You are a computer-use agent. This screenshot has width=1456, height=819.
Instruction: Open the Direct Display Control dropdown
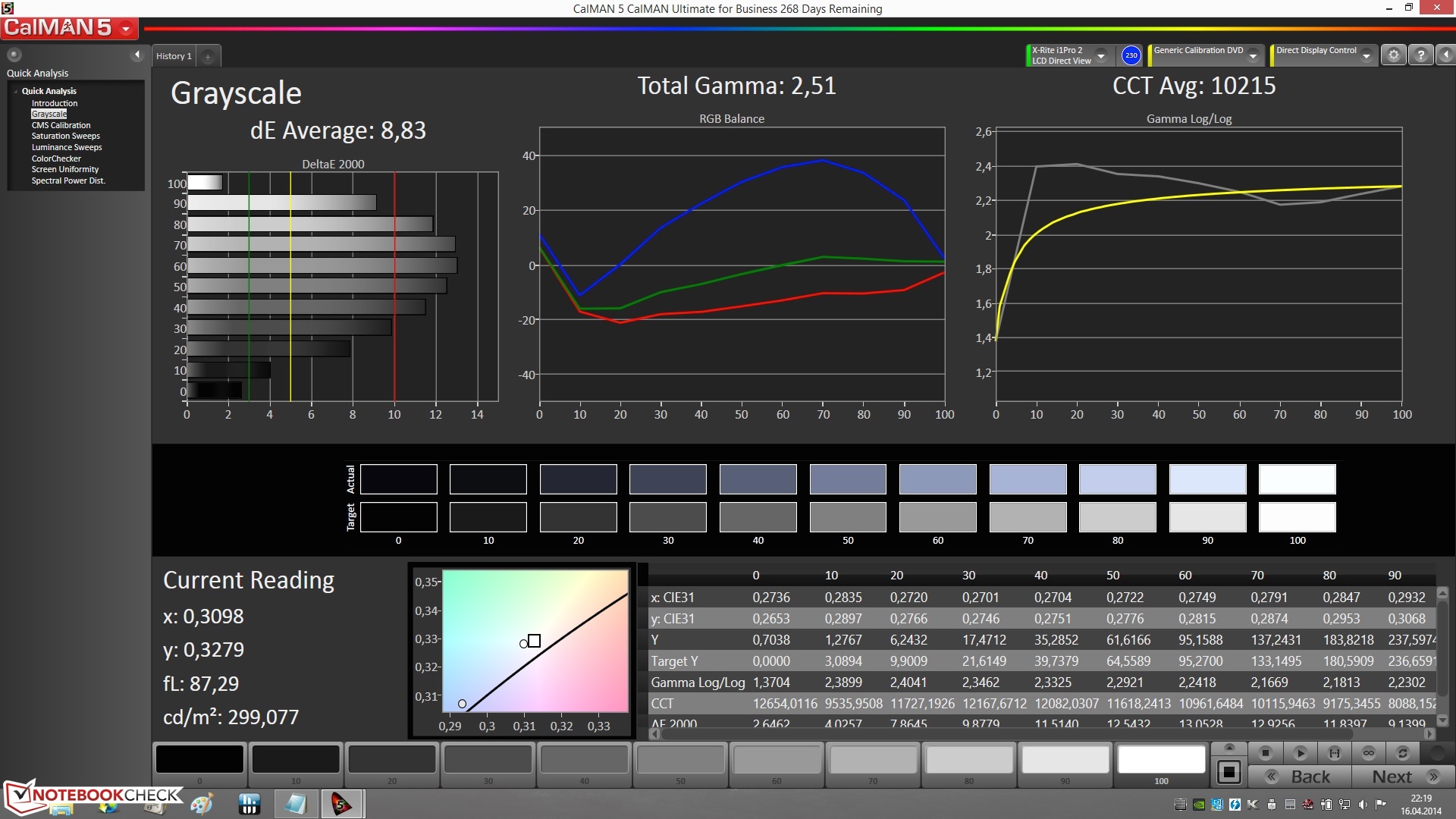click(x=1366, y=55)
